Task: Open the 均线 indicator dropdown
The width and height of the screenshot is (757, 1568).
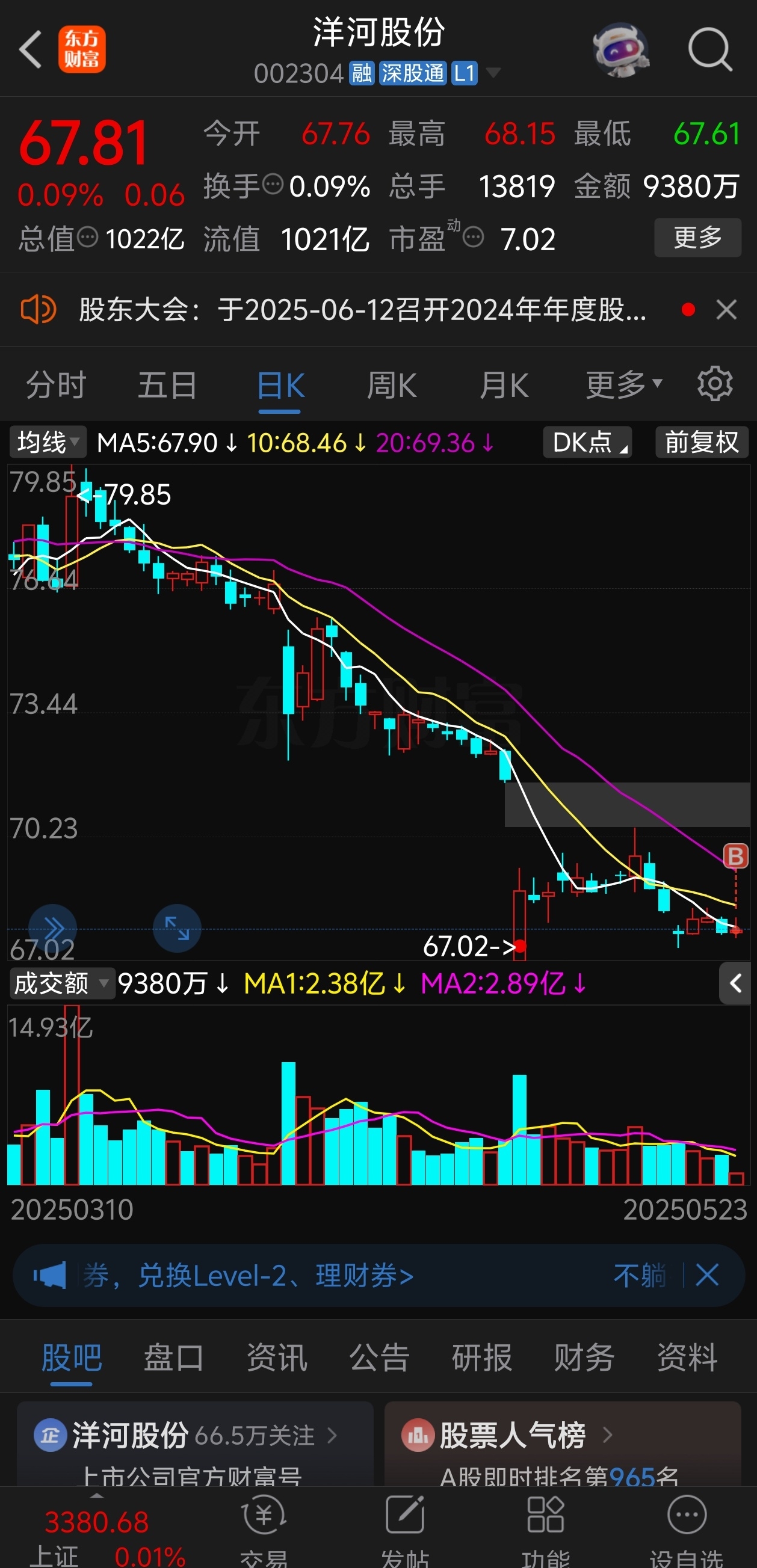Action: [x=48, y=442]
